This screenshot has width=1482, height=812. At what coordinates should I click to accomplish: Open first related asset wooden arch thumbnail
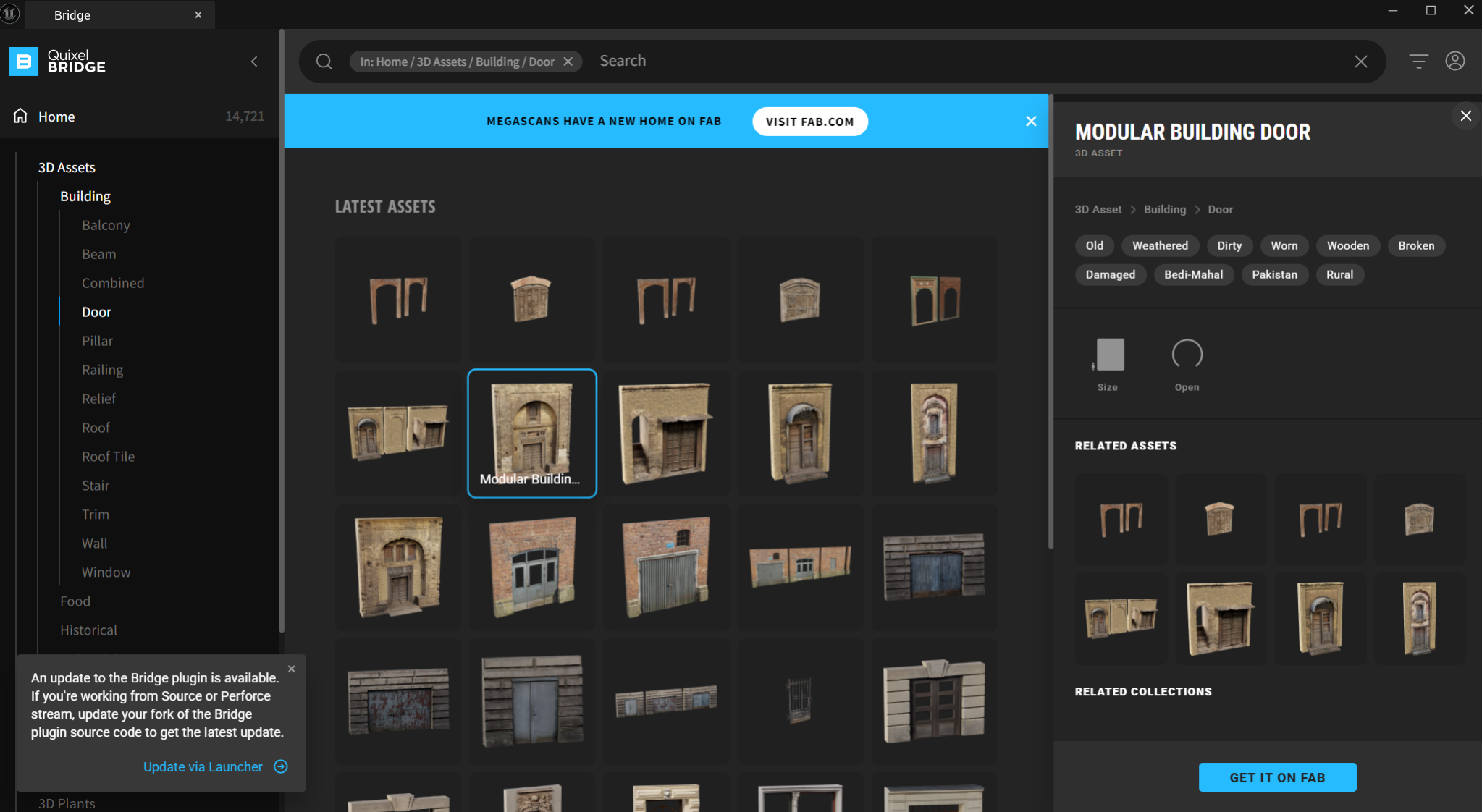point(1121,519)
